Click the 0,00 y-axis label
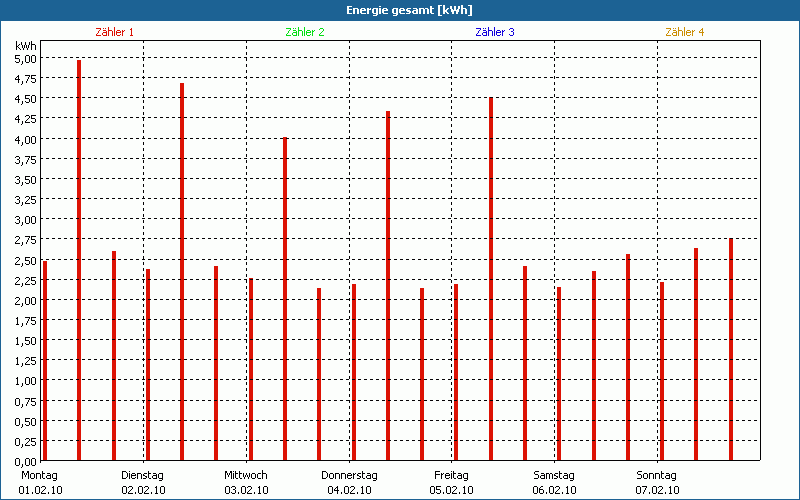 click(x=24, y=462)
